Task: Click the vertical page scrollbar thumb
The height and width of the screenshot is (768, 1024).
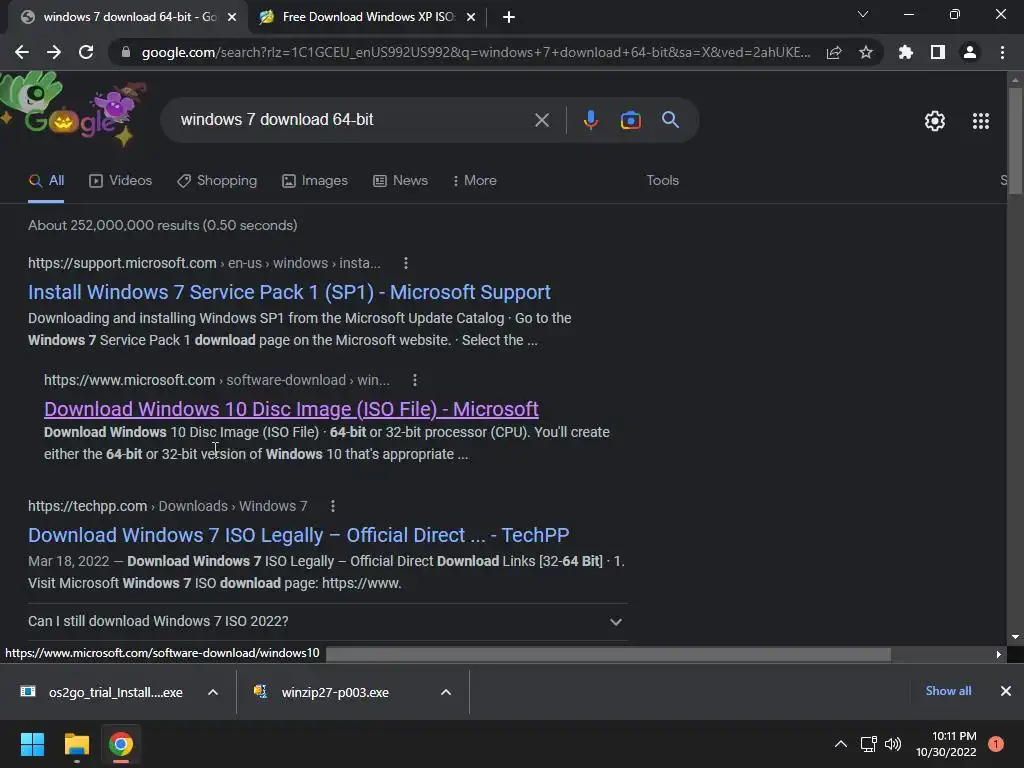Action: pos(1015,140)
